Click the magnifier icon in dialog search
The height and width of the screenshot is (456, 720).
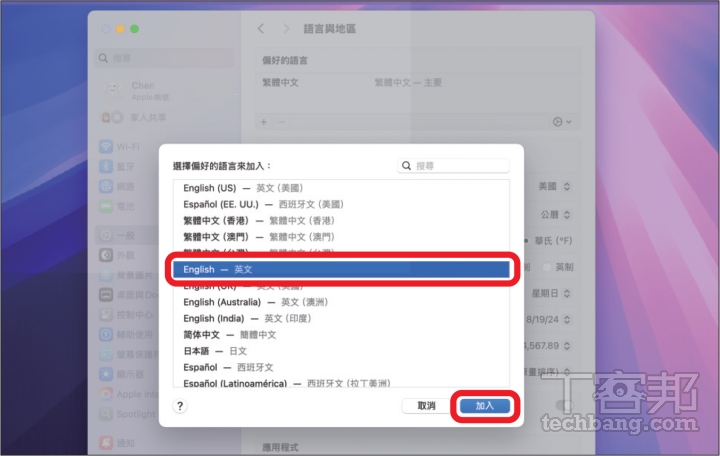[406, 166]
